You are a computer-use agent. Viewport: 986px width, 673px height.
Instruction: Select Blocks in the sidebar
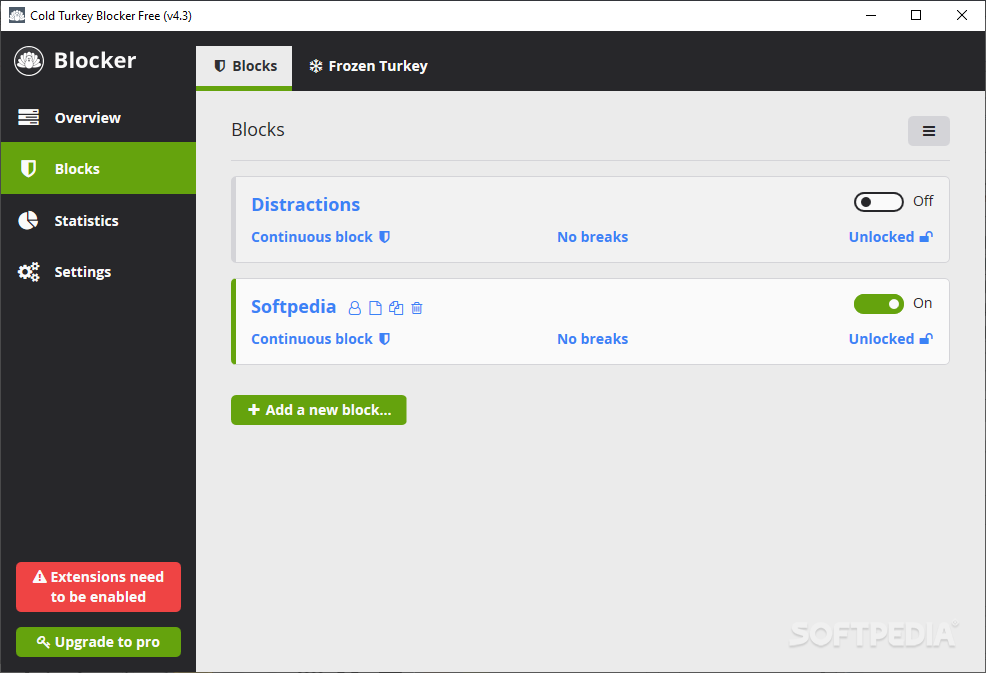(98, 169)
